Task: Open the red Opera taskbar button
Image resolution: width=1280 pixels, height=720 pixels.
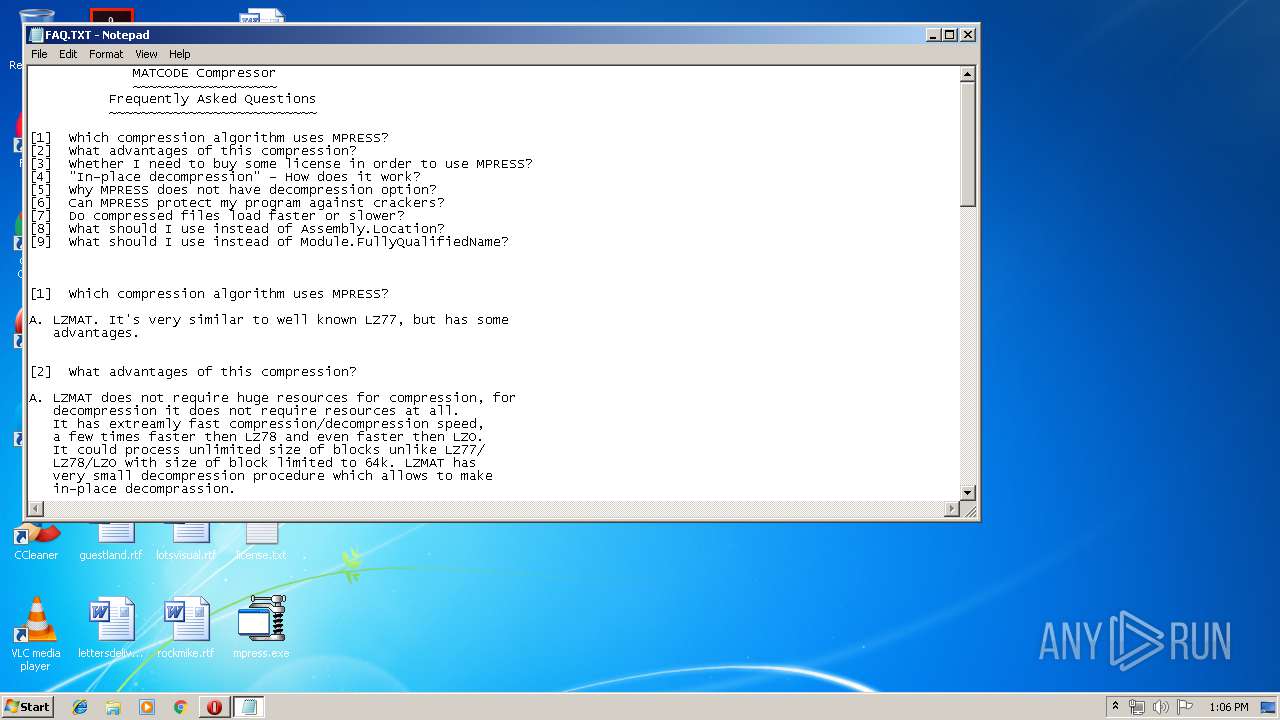Action: (214, 707)
